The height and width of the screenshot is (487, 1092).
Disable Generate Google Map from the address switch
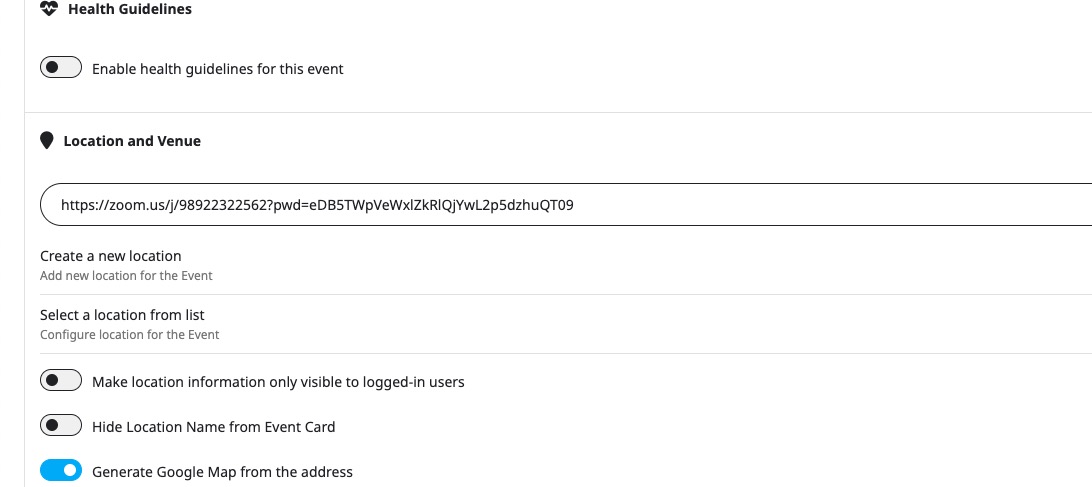tap(61, 470)
